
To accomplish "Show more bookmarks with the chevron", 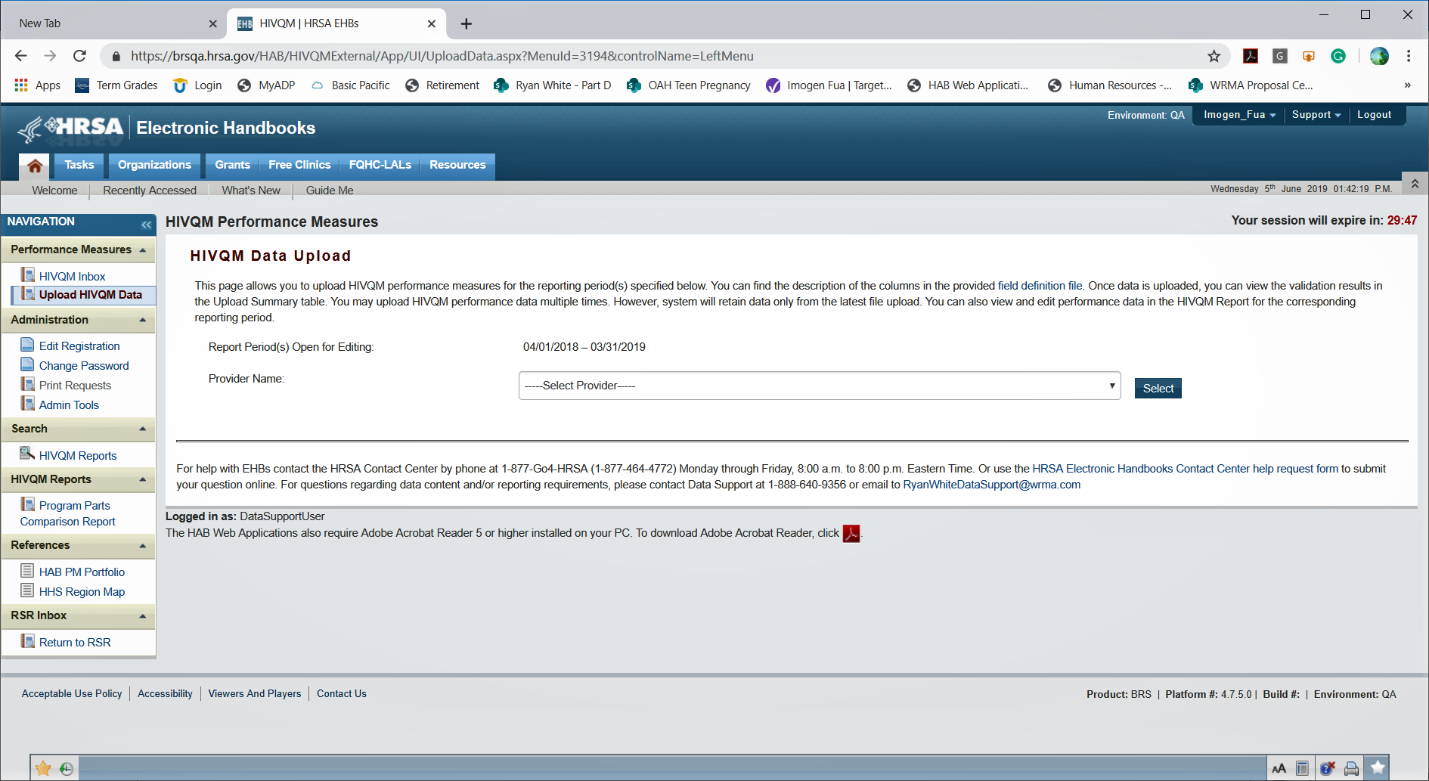I will point(1408,85).
